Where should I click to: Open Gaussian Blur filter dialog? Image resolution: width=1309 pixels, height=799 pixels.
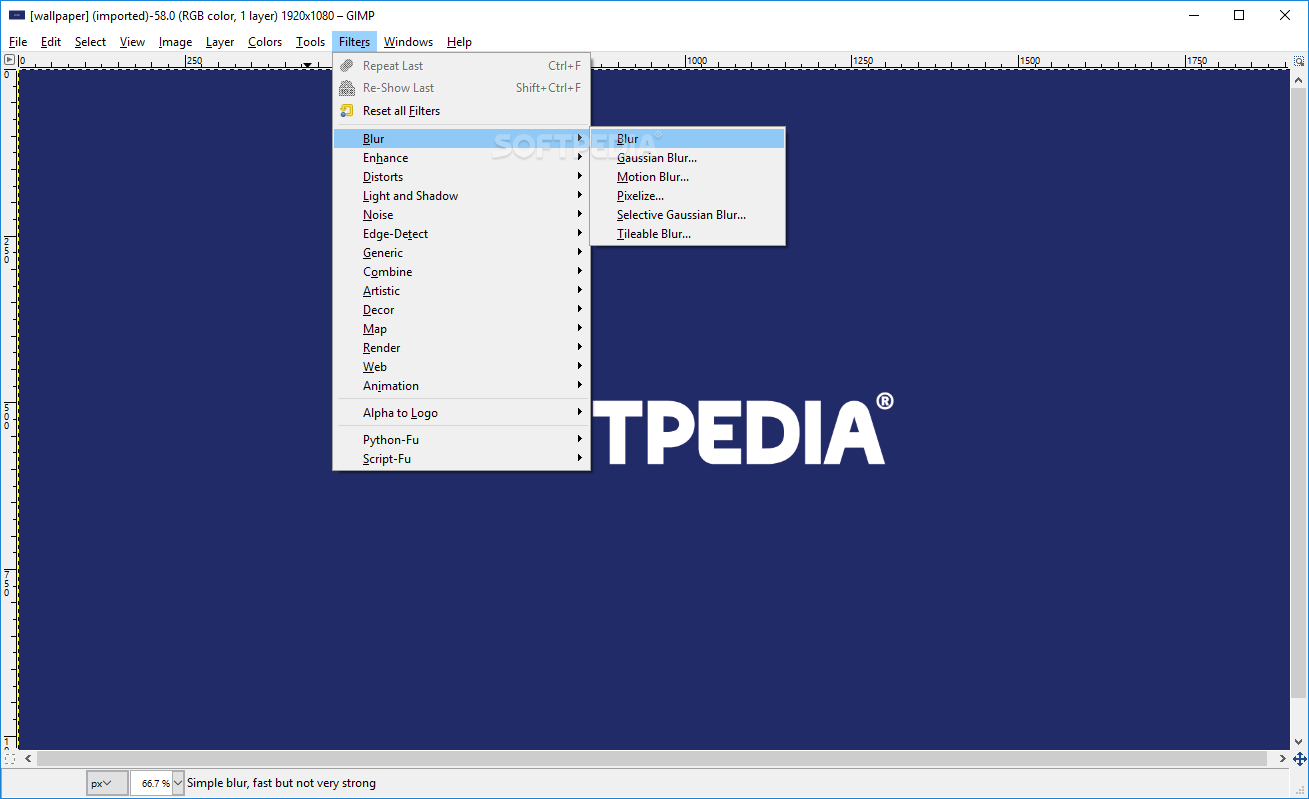688,158
